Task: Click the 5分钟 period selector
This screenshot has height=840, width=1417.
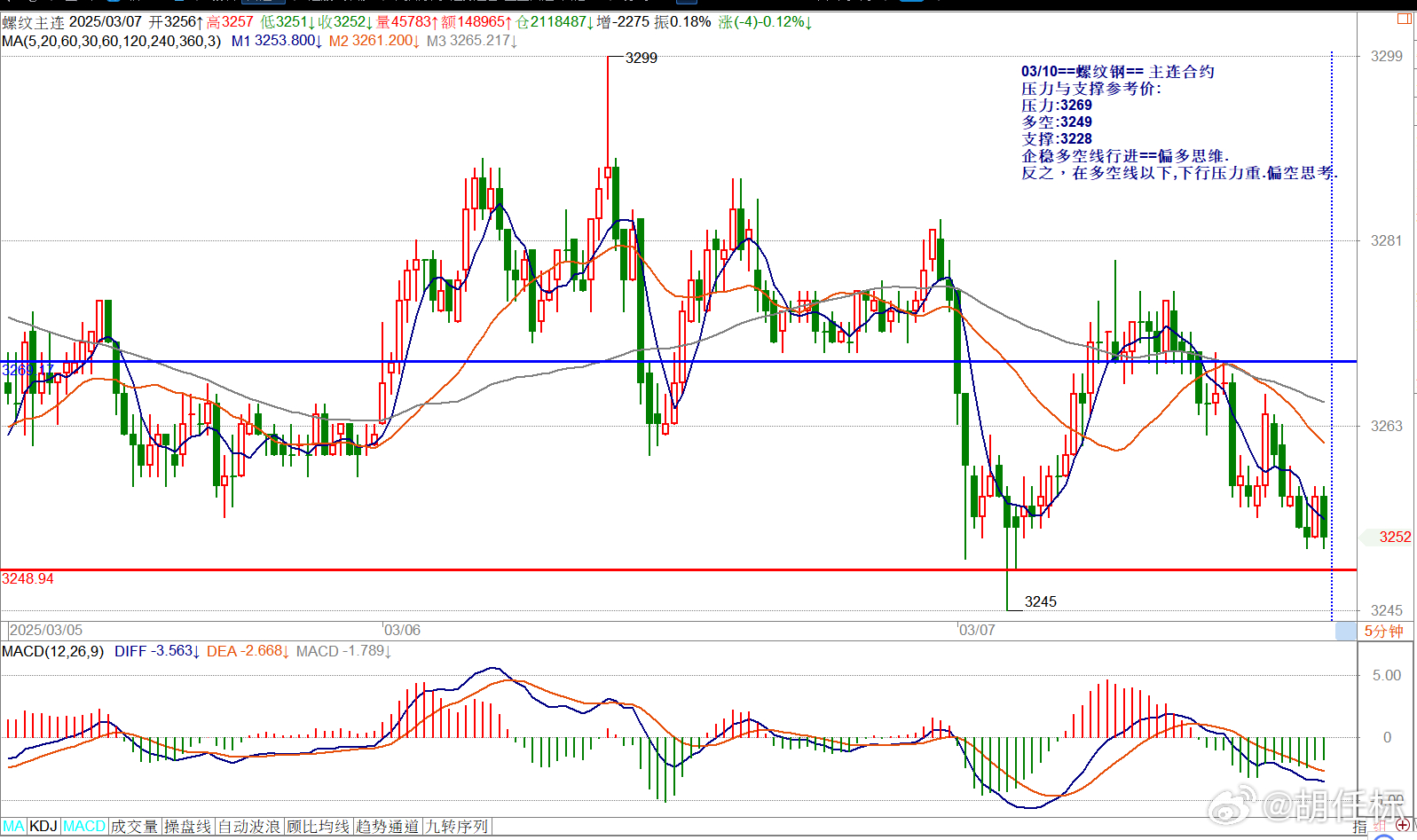Action: pyautogui.click(x=1383, y=631)
